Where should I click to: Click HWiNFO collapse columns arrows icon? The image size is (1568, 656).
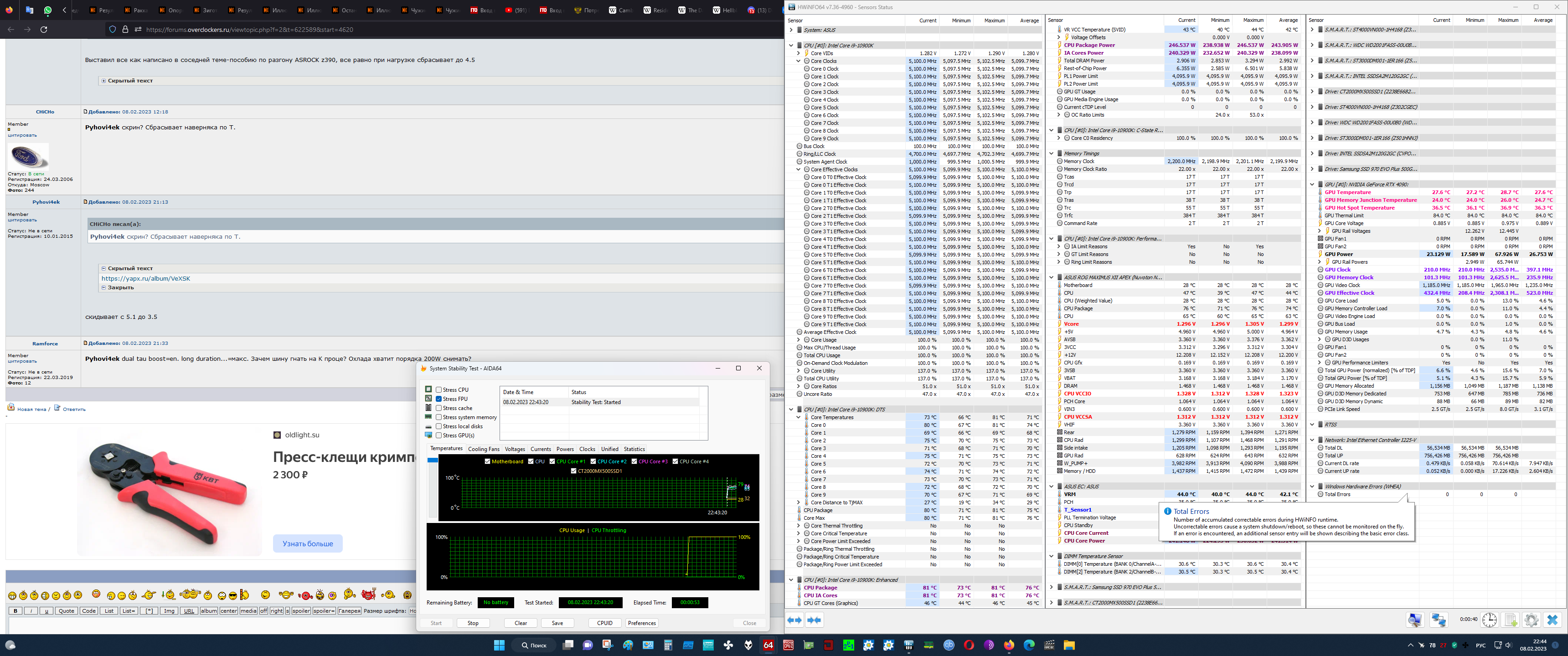(815, 620)
